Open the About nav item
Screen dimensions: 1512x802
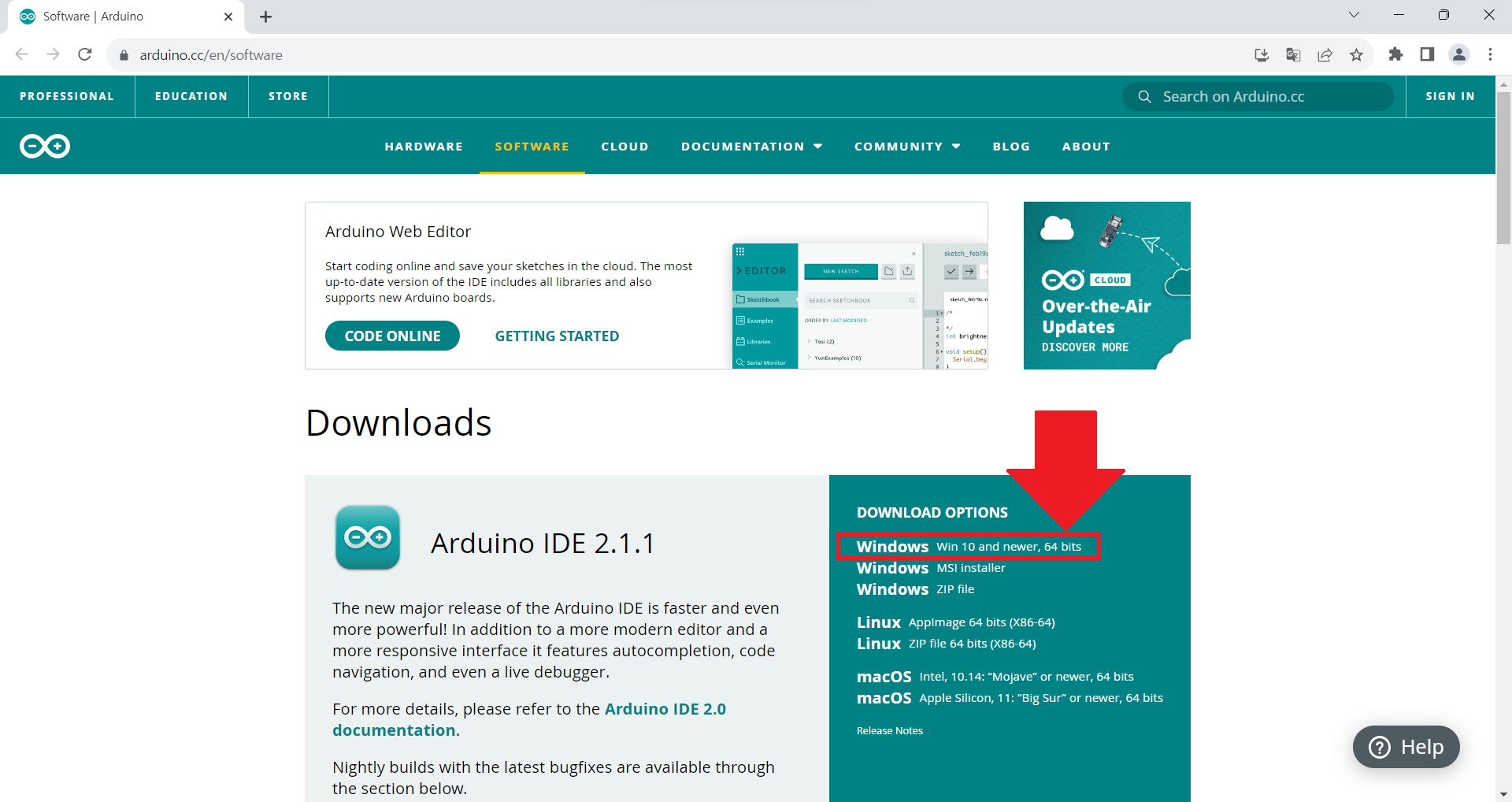pos(1086,147)
